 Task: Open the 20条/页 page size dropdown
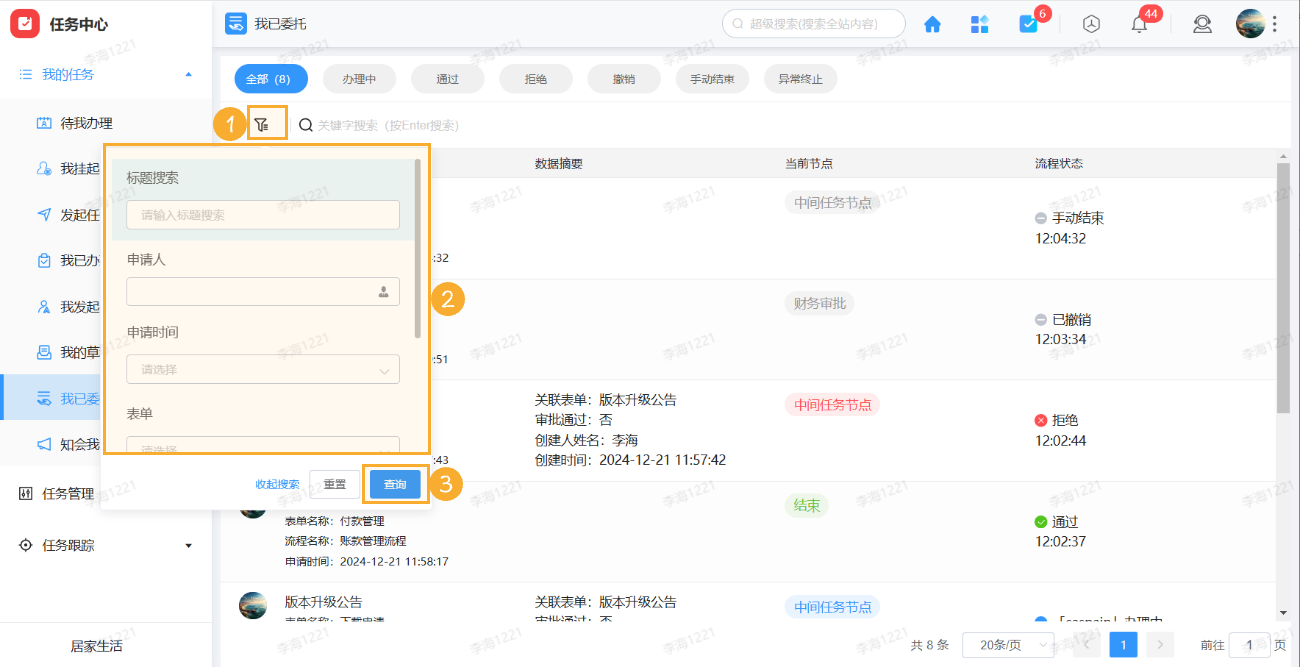pos(1006,645)
